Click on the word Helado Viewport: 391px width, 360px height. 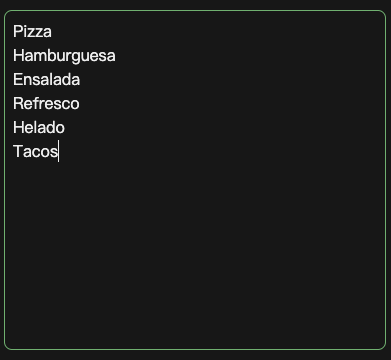(x=39, y=128)
